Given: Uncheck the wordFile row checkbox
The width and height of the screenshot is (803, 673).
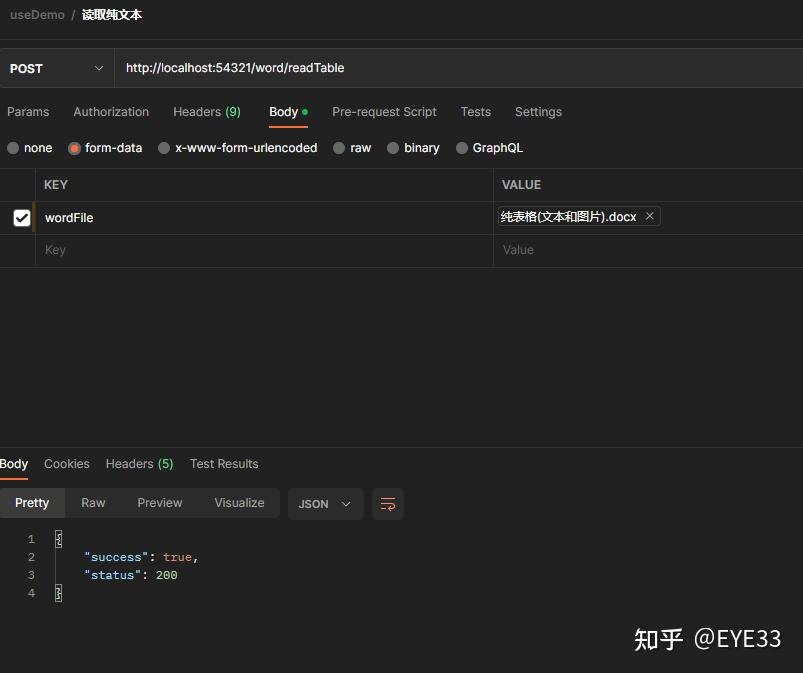Looking at the screenshot, I should 21,217.
